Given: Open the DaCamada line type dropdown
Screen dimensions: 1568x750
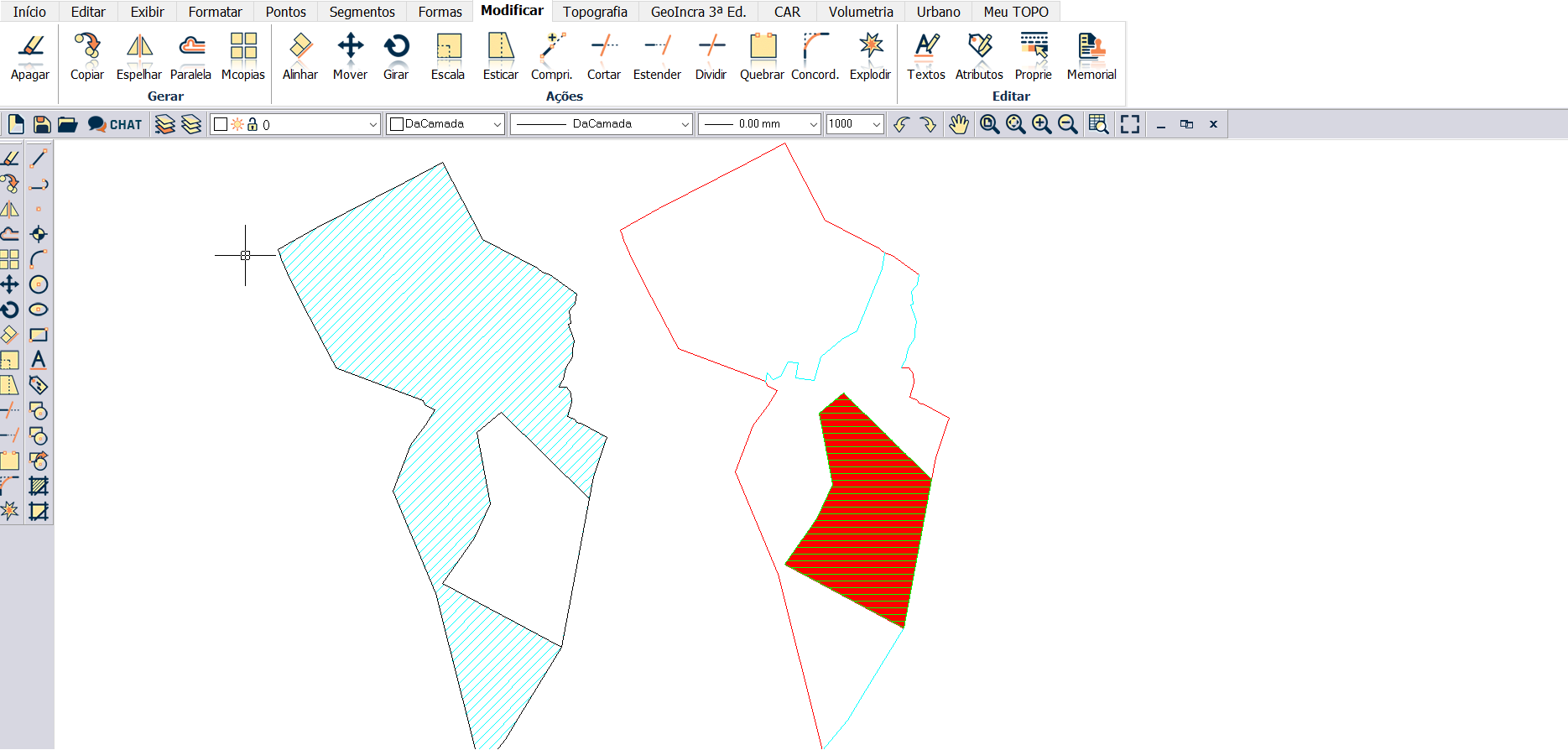Looking at the screenshot, I should pos(685,124).
